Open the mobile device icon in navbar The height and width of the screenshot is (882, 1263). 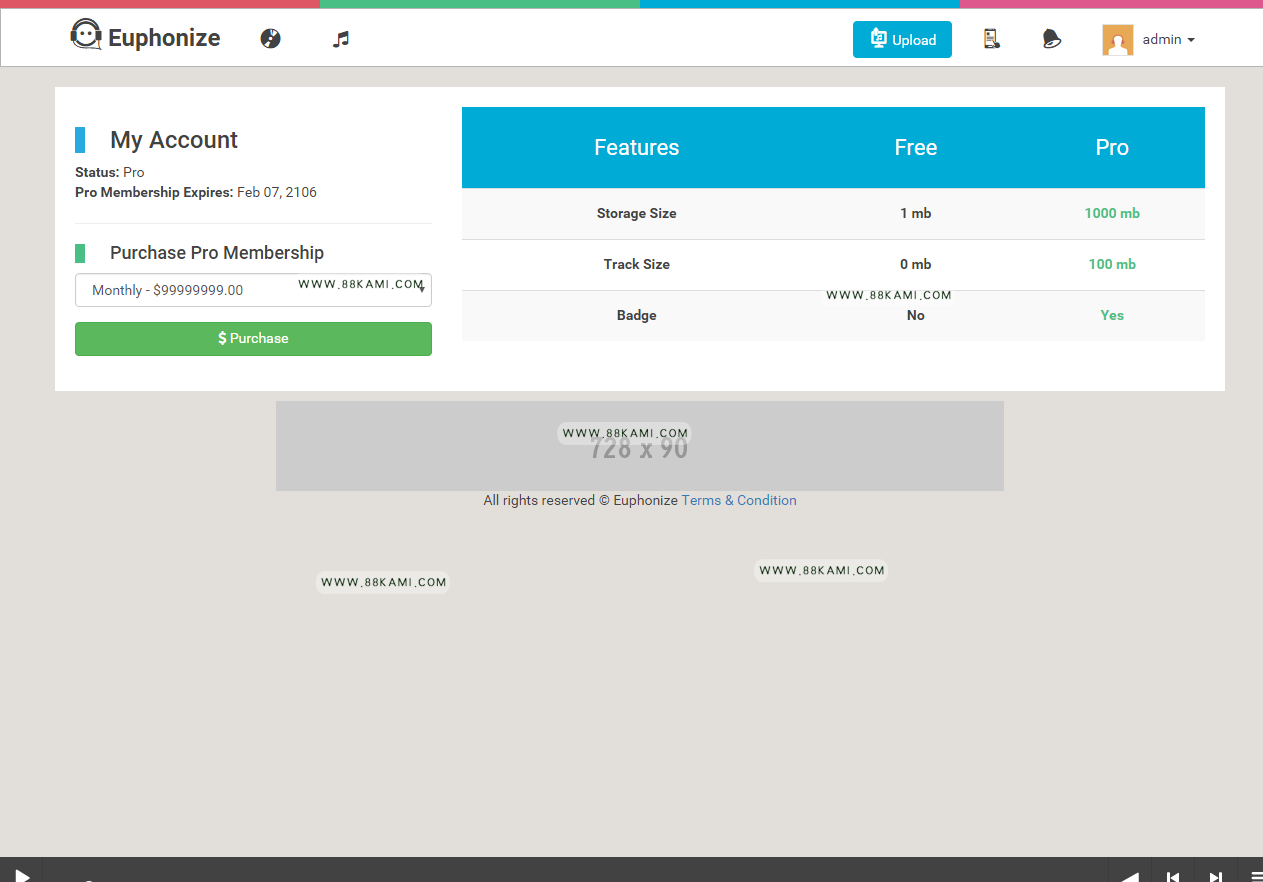[991, 39]
